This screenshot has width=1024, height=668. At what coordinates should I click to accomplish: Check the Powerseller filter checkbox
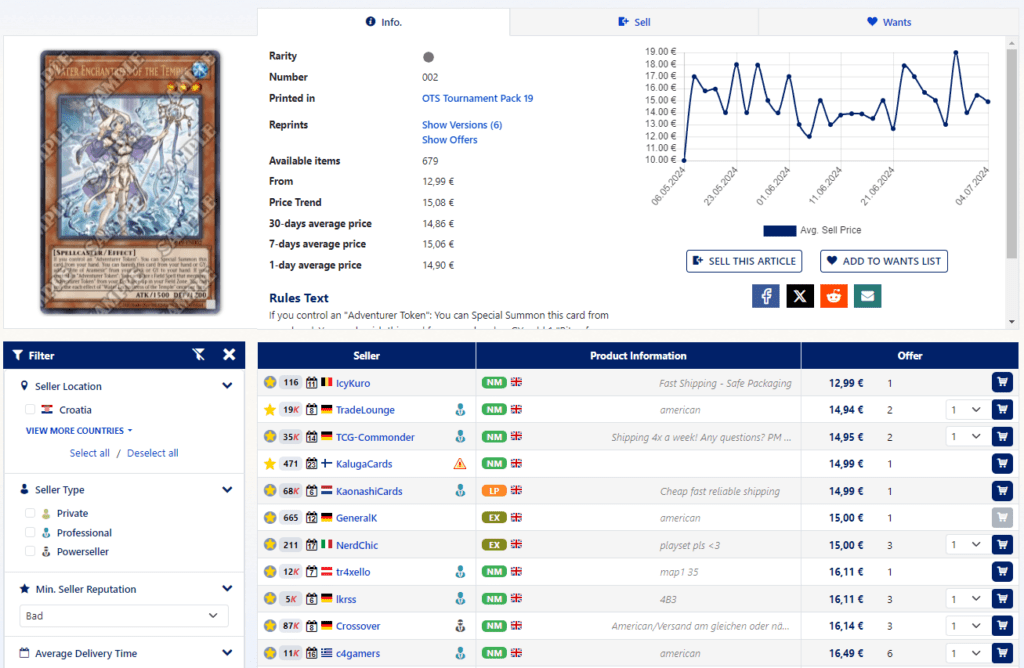(x=30, y=551)
